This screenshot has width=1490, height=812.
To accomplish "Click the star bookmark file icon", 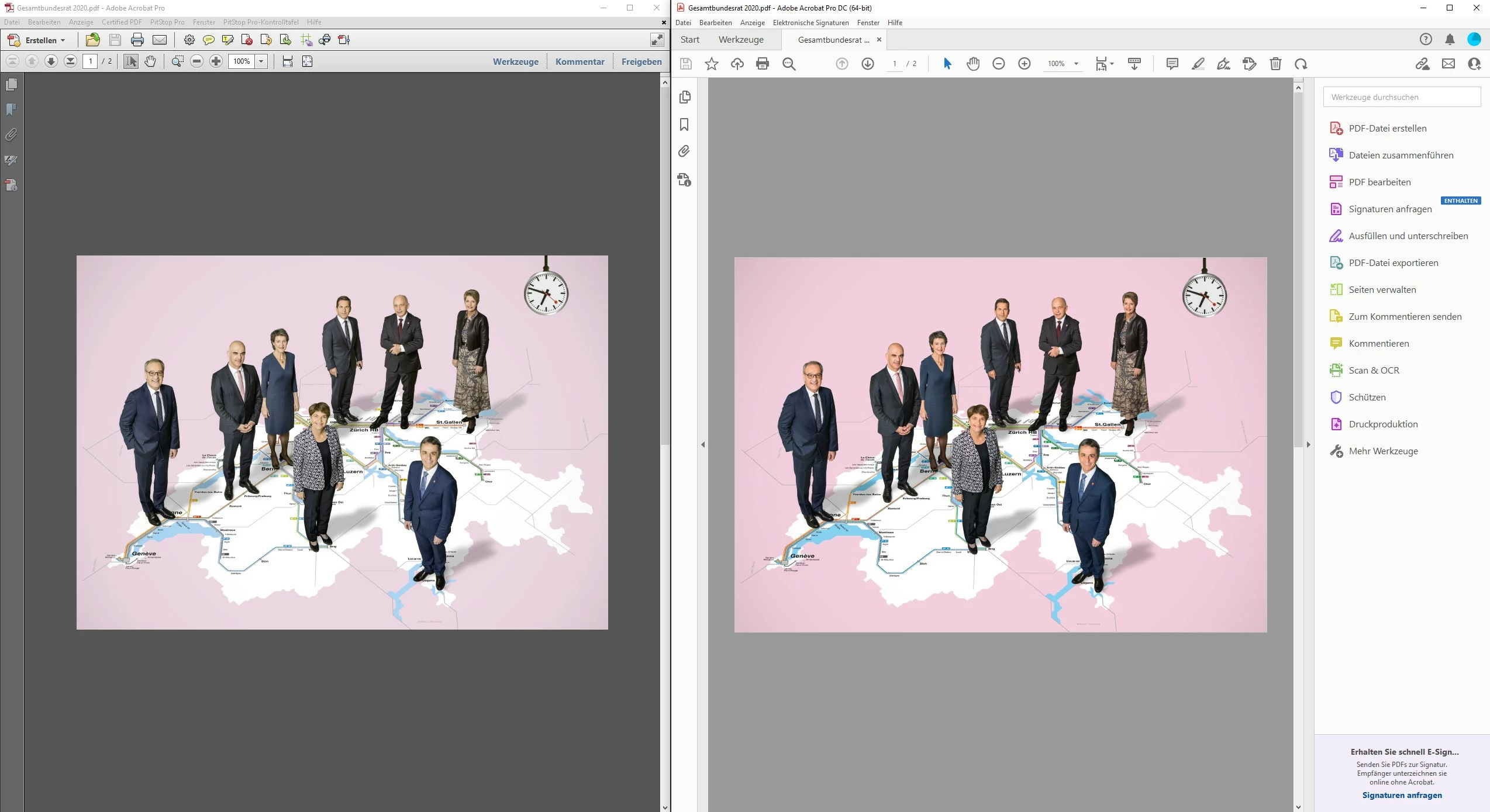I will tap(711, 64).
